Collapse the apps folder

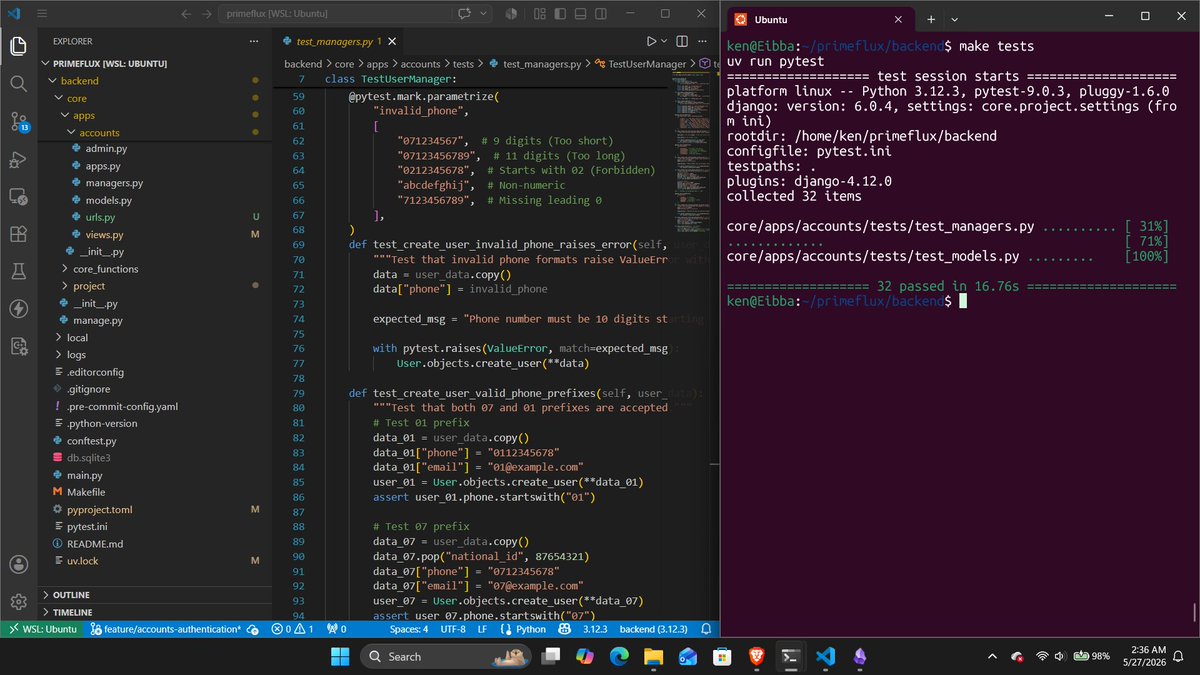pyautogui.click(x=155, y=115)
